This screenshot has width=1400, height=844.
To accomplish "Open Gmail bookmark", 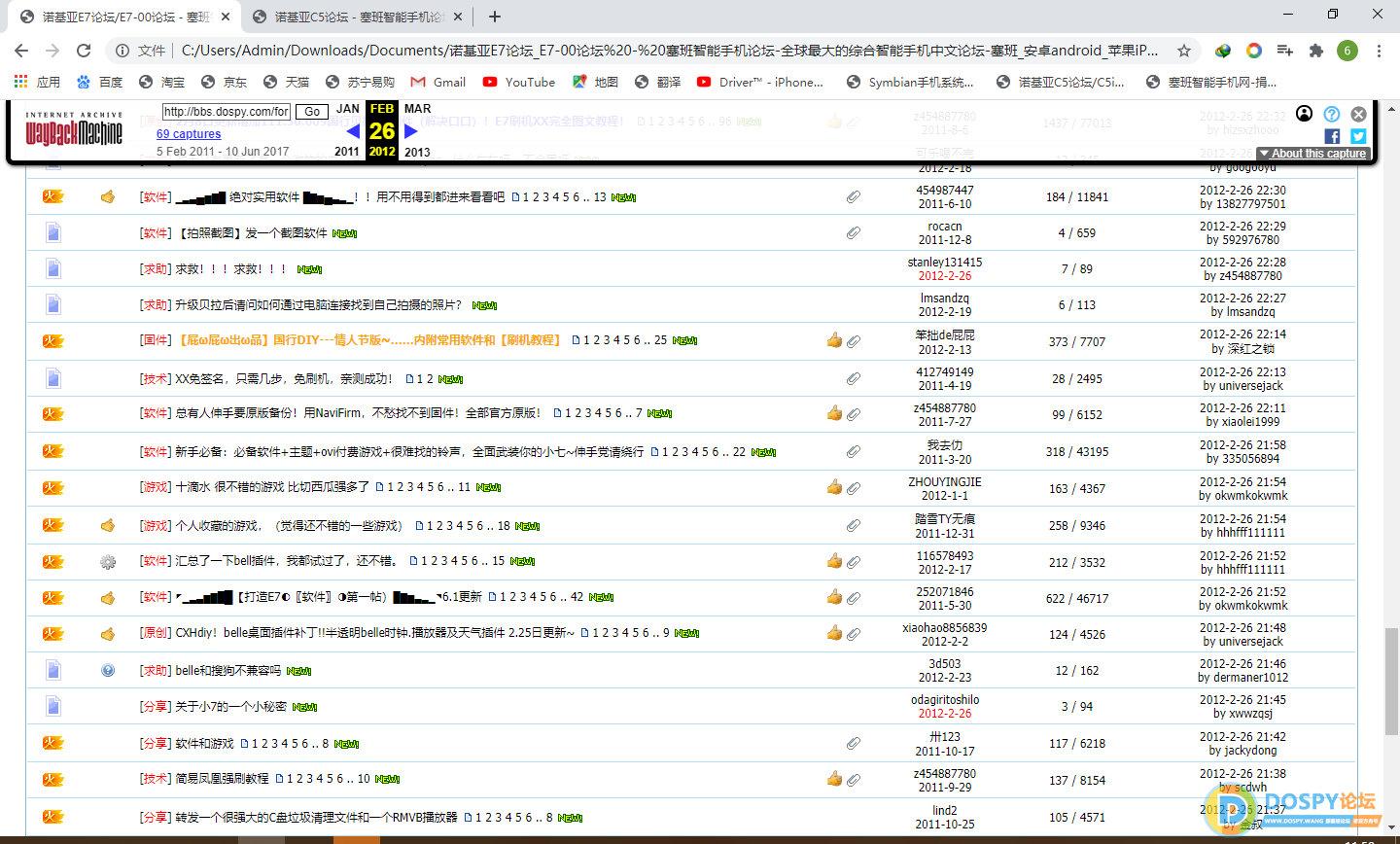I will coord(438,82).
